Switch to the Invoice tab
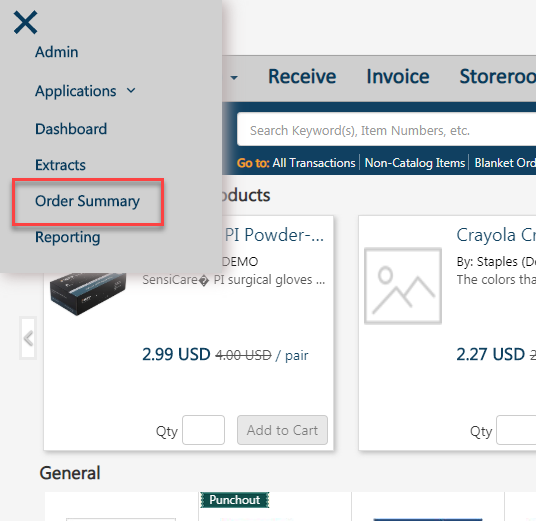Screen dimensions: 536x521 (x=398, y=76)
